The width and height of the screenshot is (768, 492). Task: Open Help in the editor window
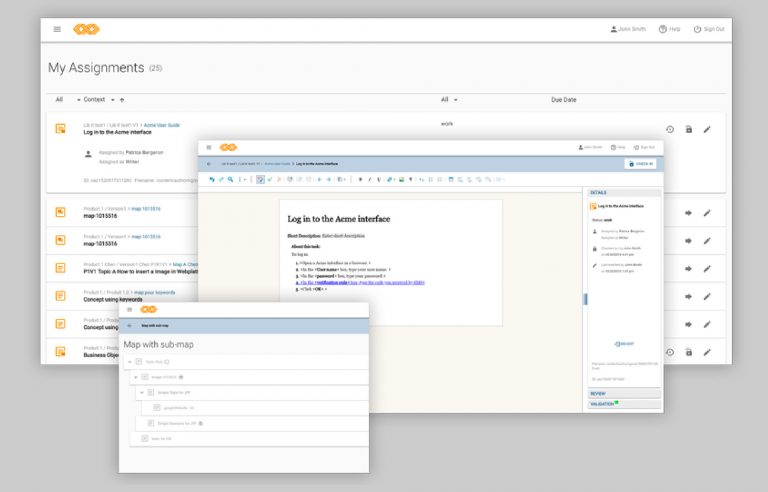[x=618, y=148]
